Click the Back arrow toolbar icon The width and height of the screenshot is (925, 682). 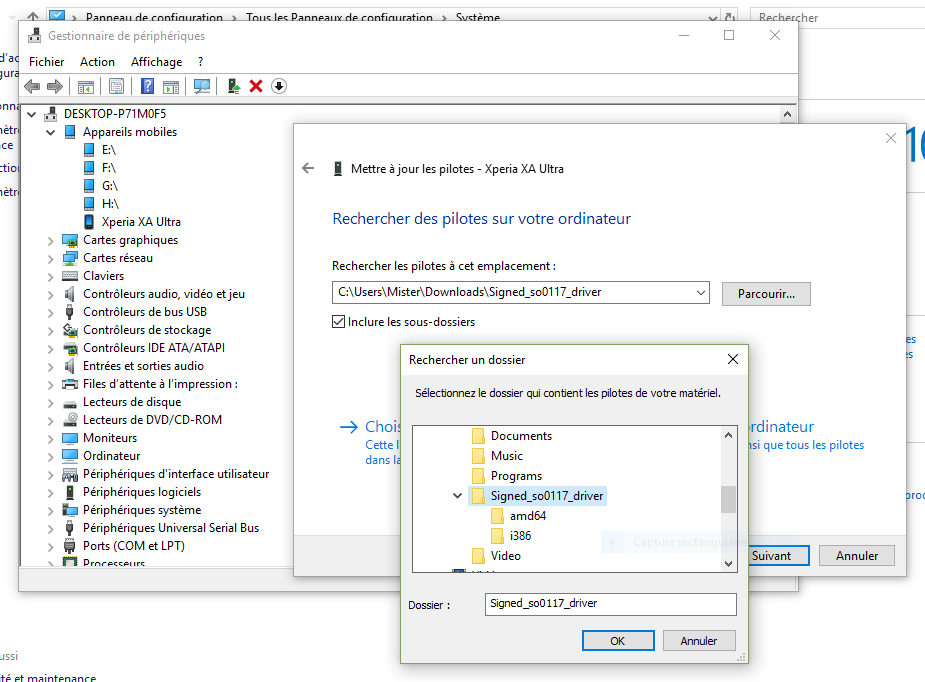pos(32,87)
